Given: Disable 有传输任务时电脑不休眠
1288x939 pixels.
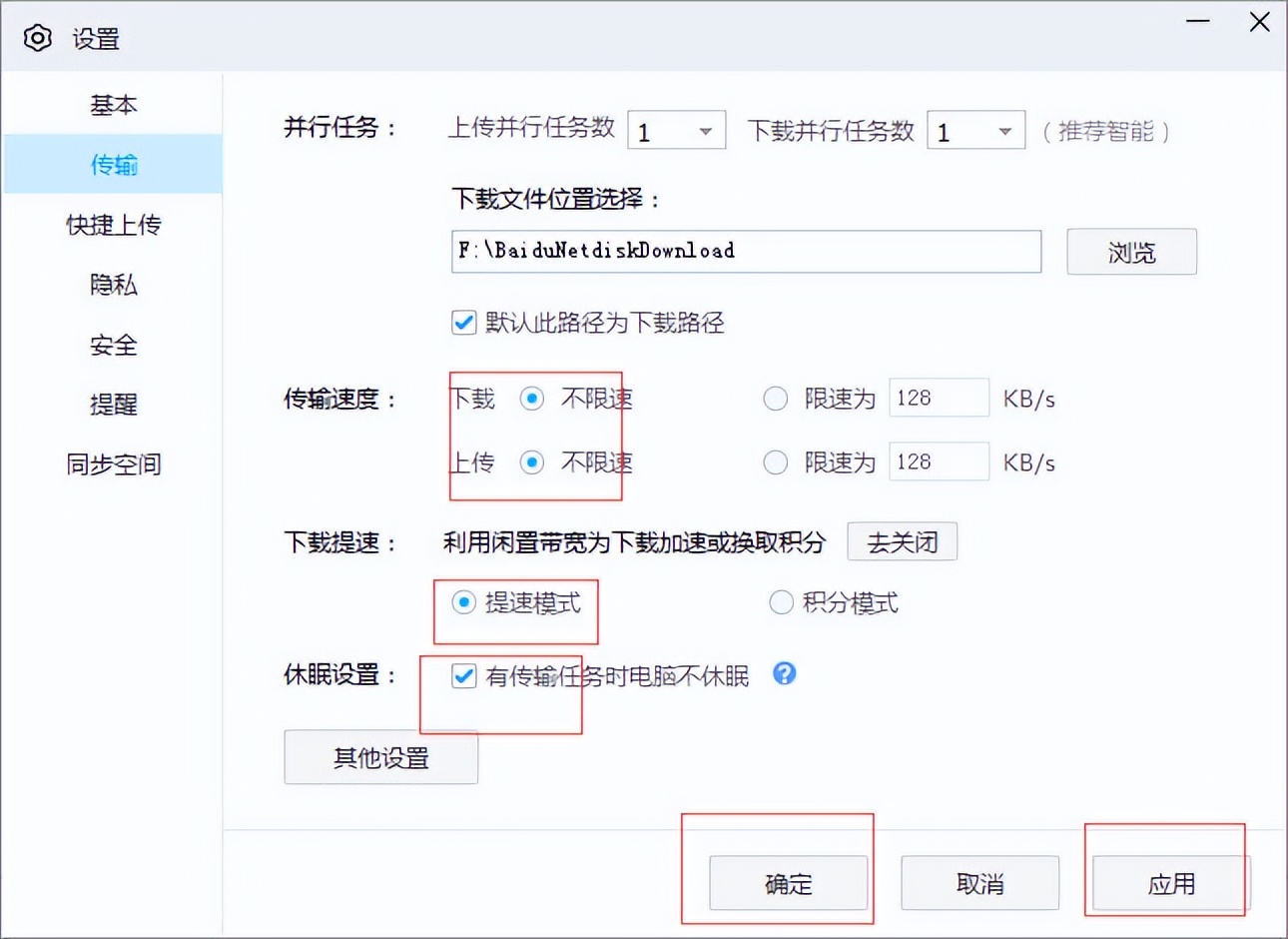Looking at the screenshot, I should pyautogui.click(x=463, y=676).
